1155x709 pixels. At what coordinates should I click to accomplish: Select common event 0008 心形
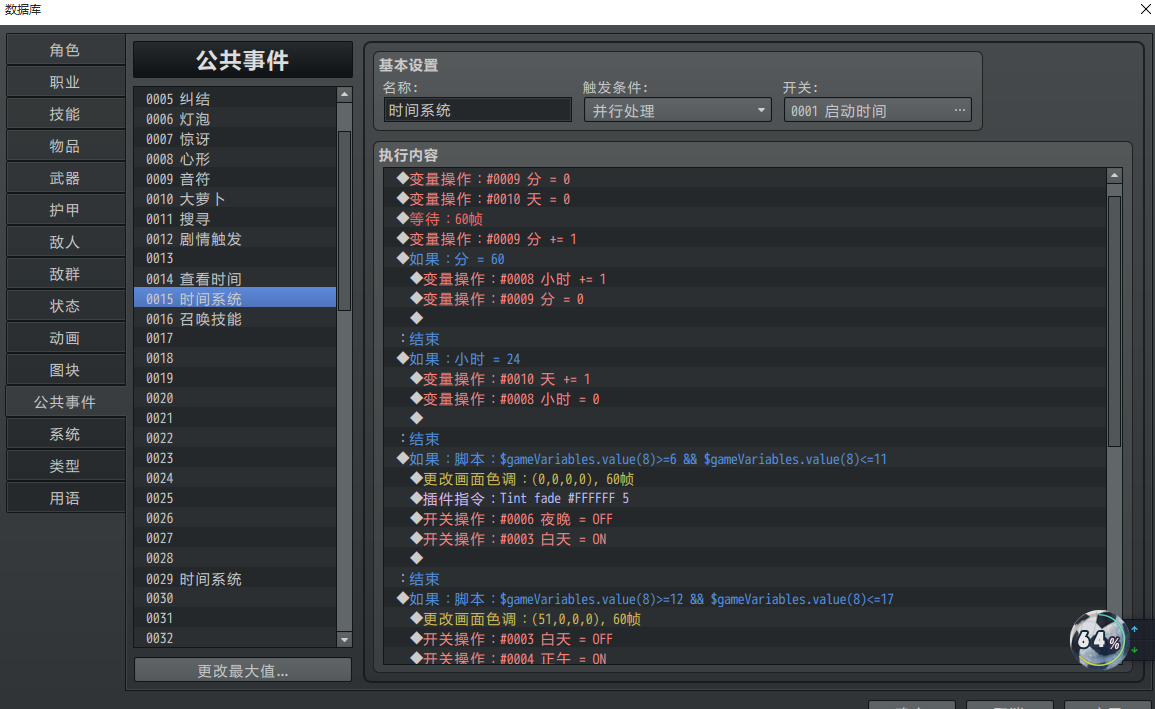(235, 159)
